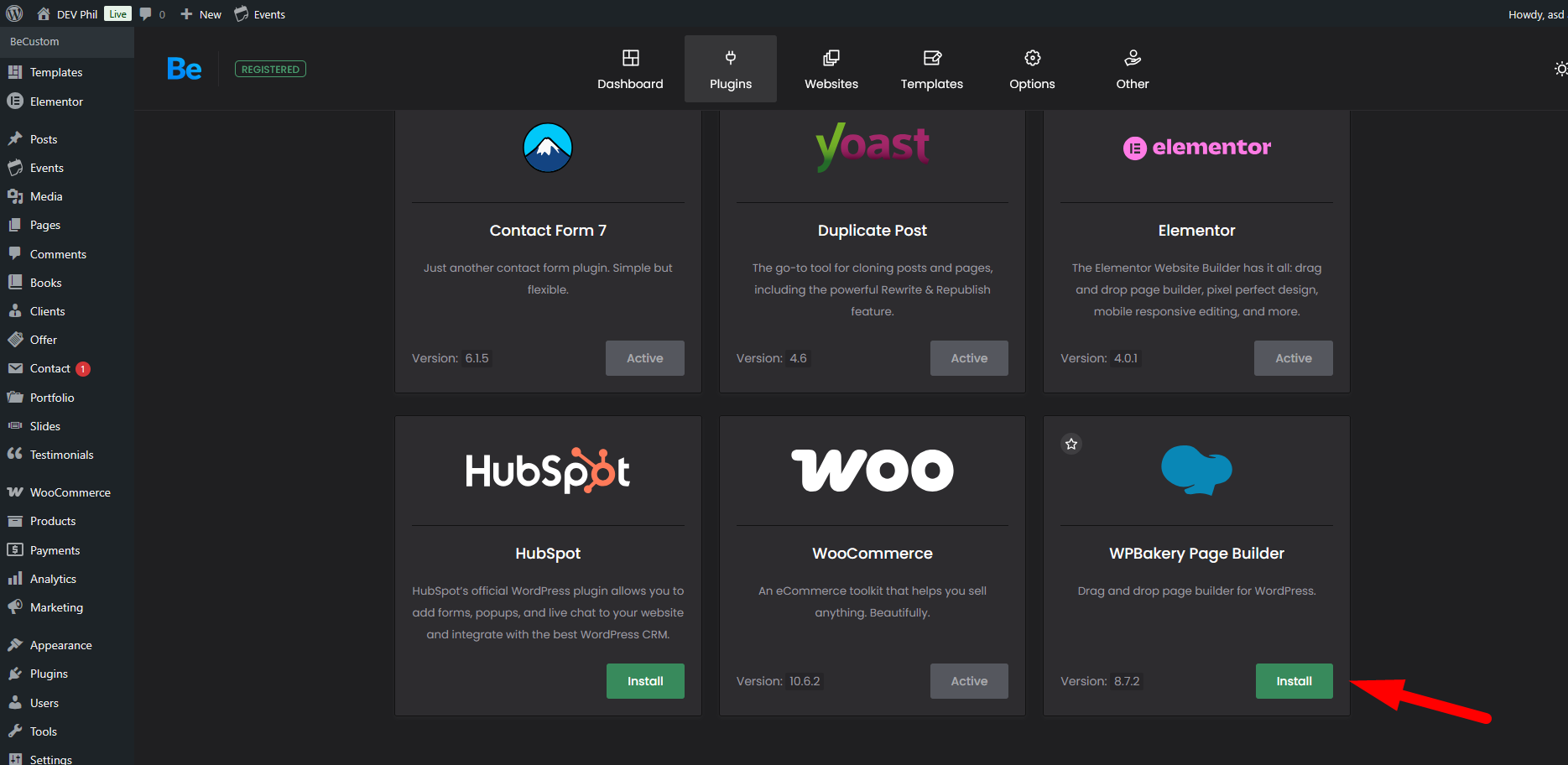This screenshot has width=1568, height=765.
Task: Click the Active button for WooCommerce
Action: [969, 681]
